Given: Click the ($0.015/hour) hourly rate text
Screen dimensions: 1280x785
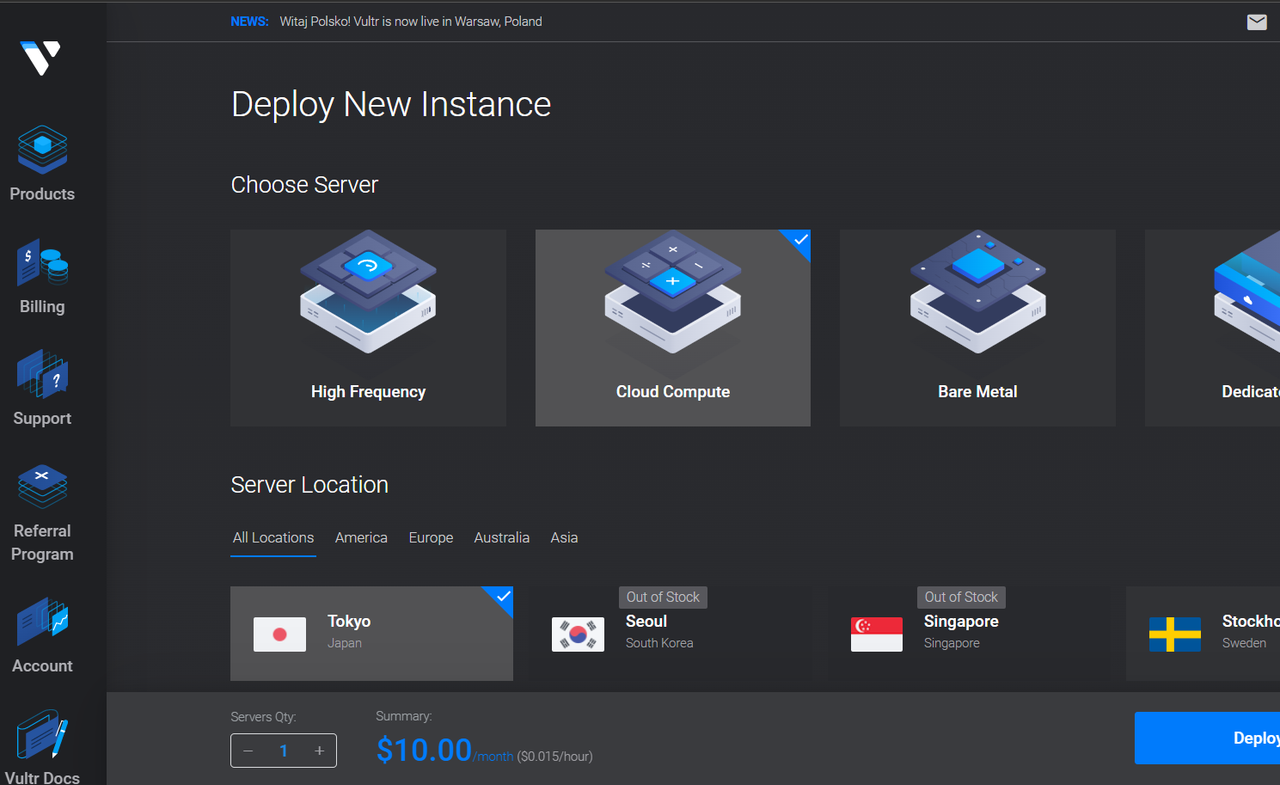Looking at the screenshot, I should 555,757.
